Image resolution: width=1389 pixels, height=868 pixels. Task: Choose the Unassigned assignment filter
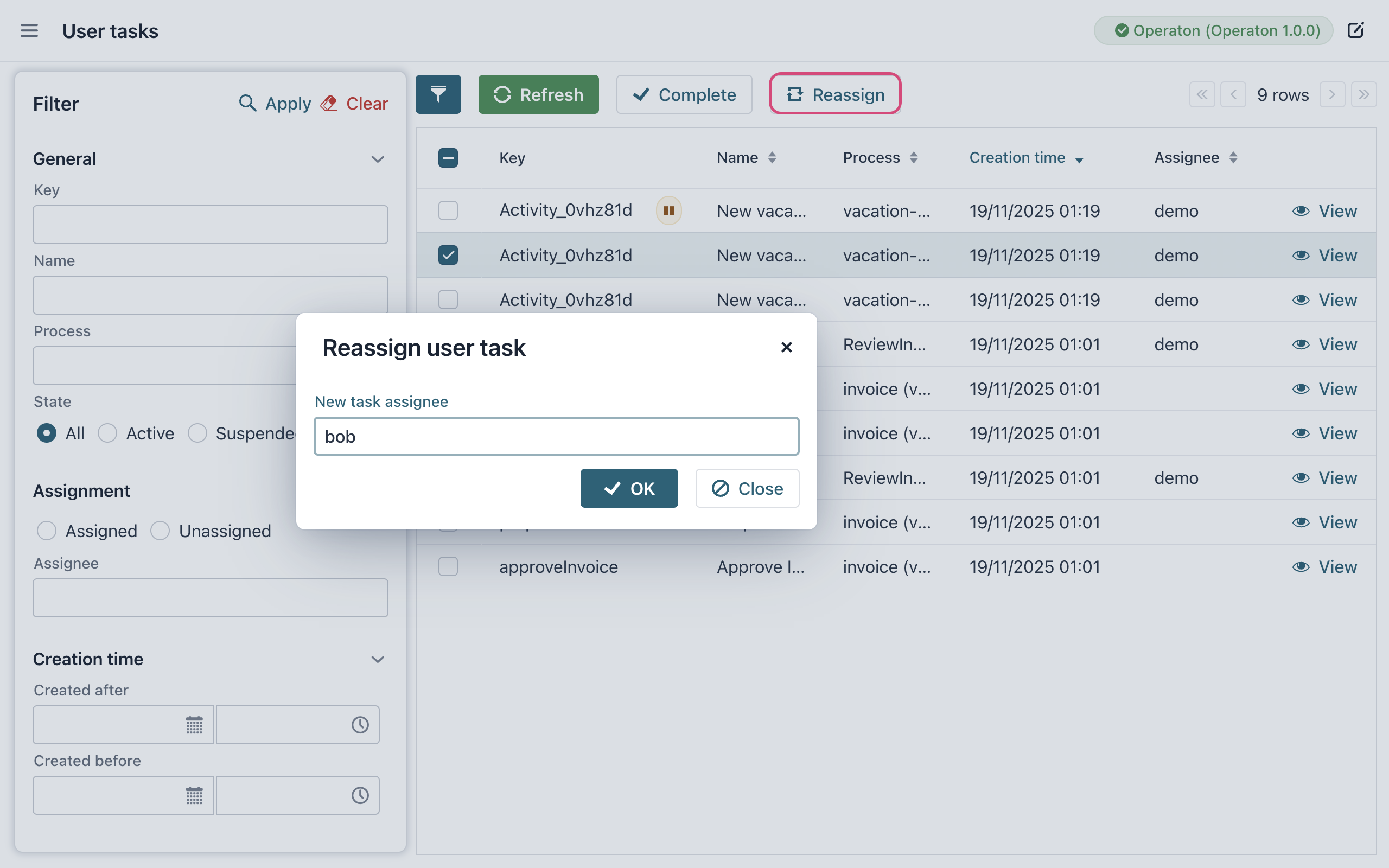(160, 531)
